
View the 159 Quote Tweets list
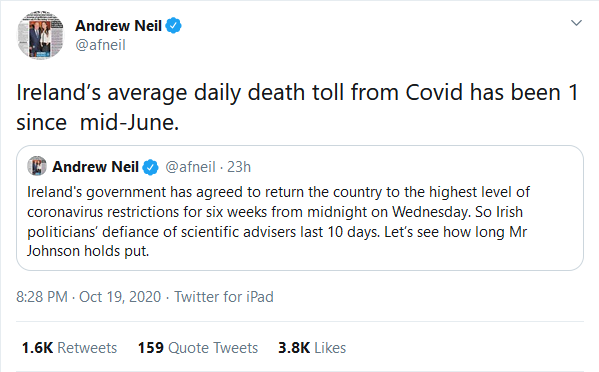(x=198, y=348)
